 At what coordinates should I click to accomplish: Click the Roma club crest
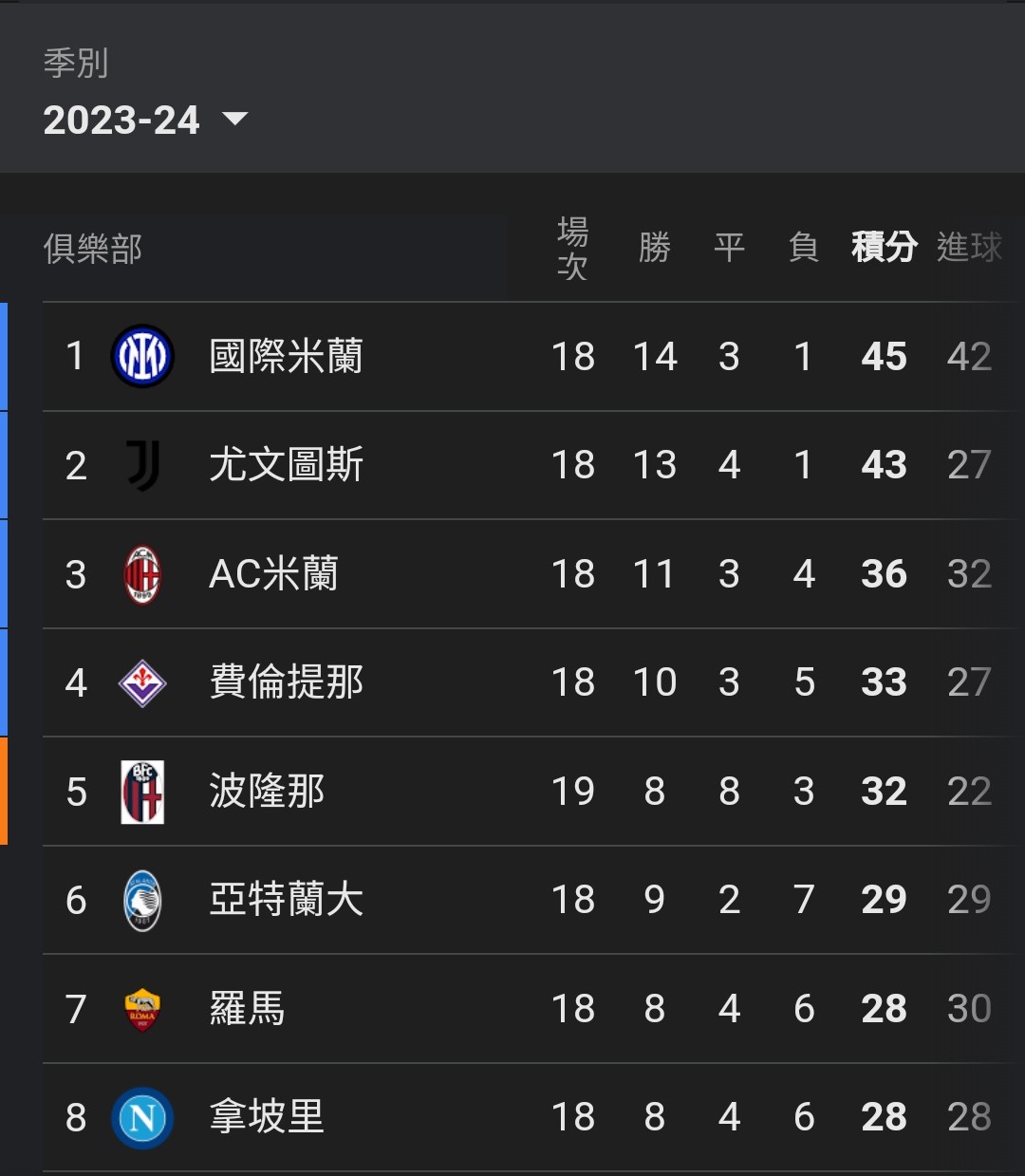pyautogui.click(x=142, y=1009)
